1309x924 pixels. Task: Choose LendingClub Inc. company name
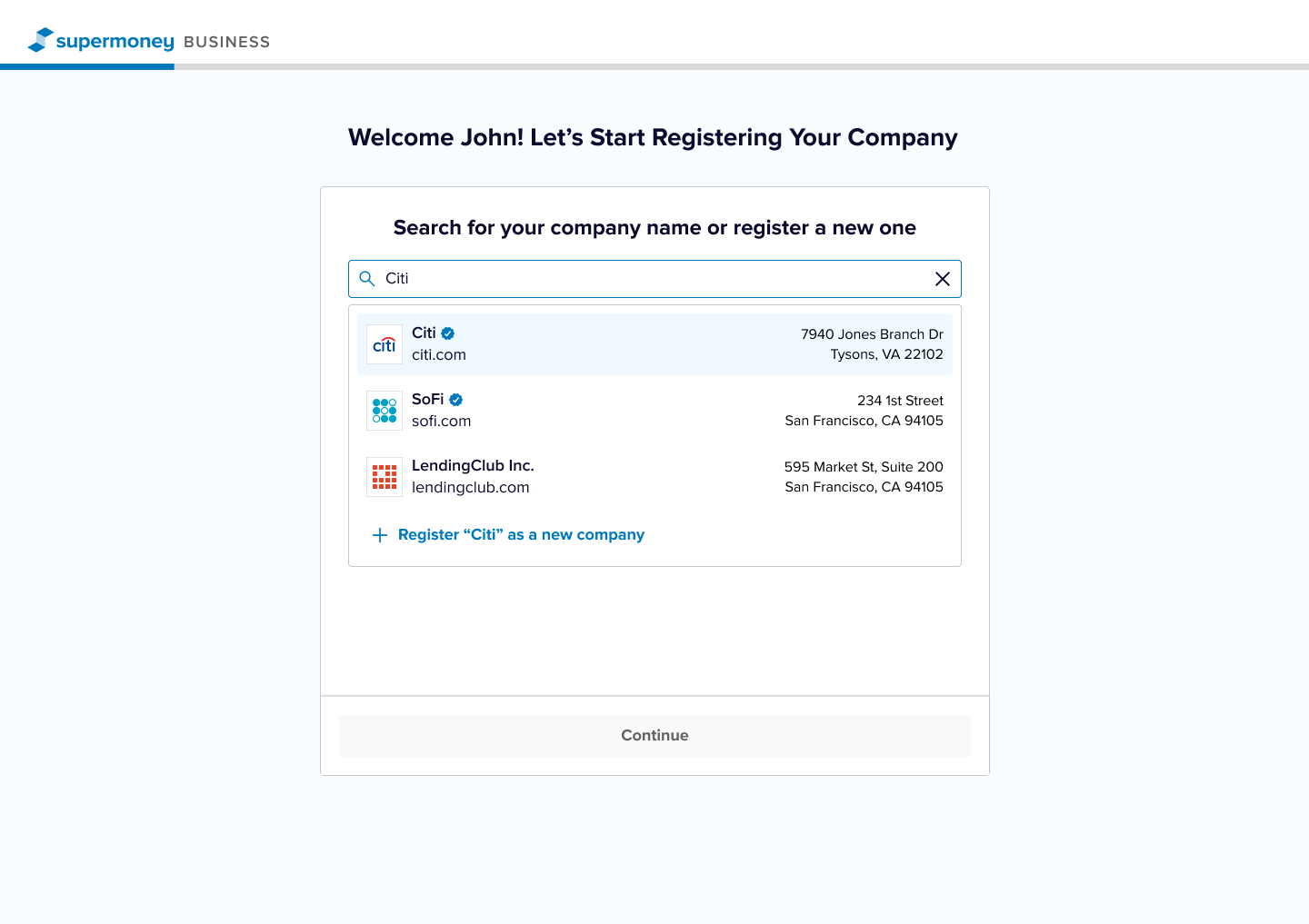click(x=473, y=465)
